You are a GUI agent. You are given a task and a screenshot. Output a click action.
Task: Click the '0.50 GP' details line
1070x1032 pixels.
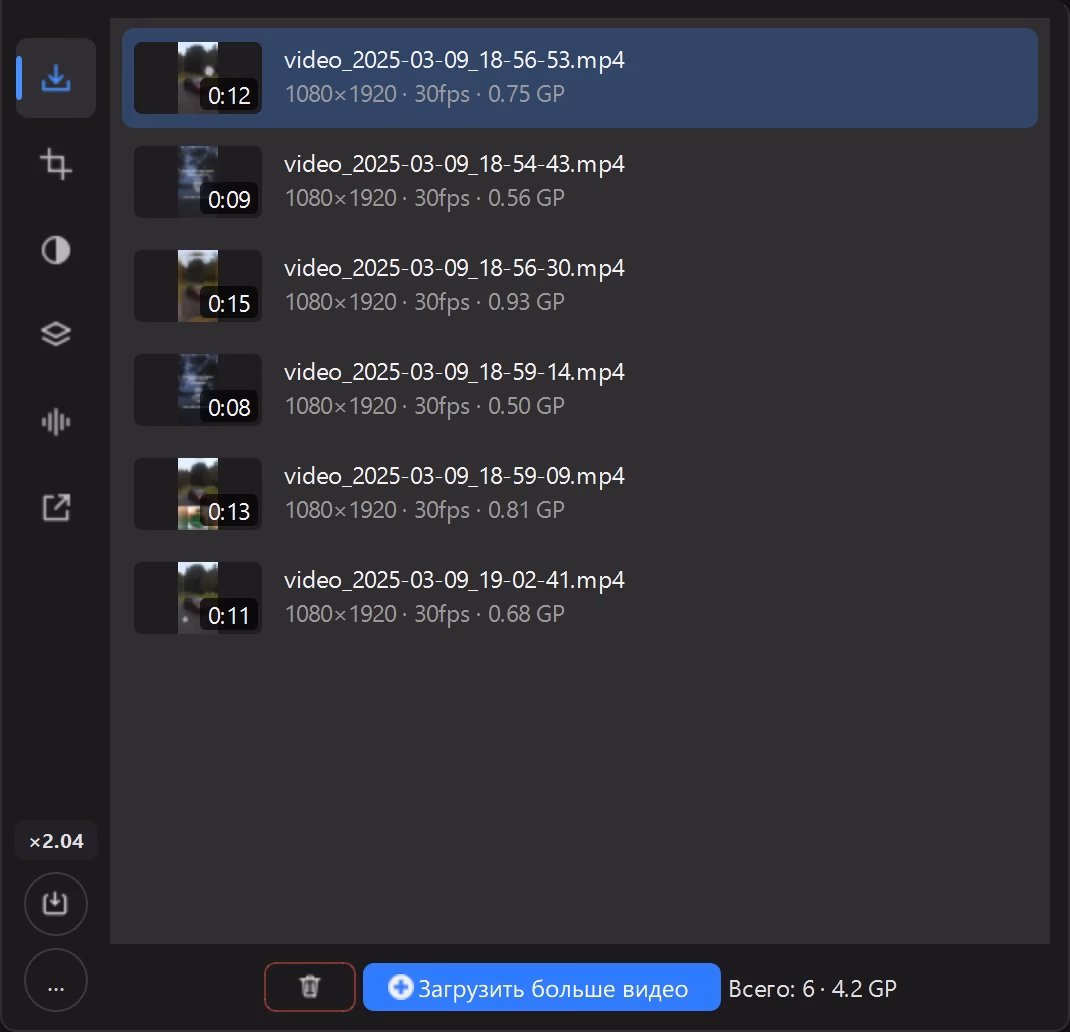(424, 406)
